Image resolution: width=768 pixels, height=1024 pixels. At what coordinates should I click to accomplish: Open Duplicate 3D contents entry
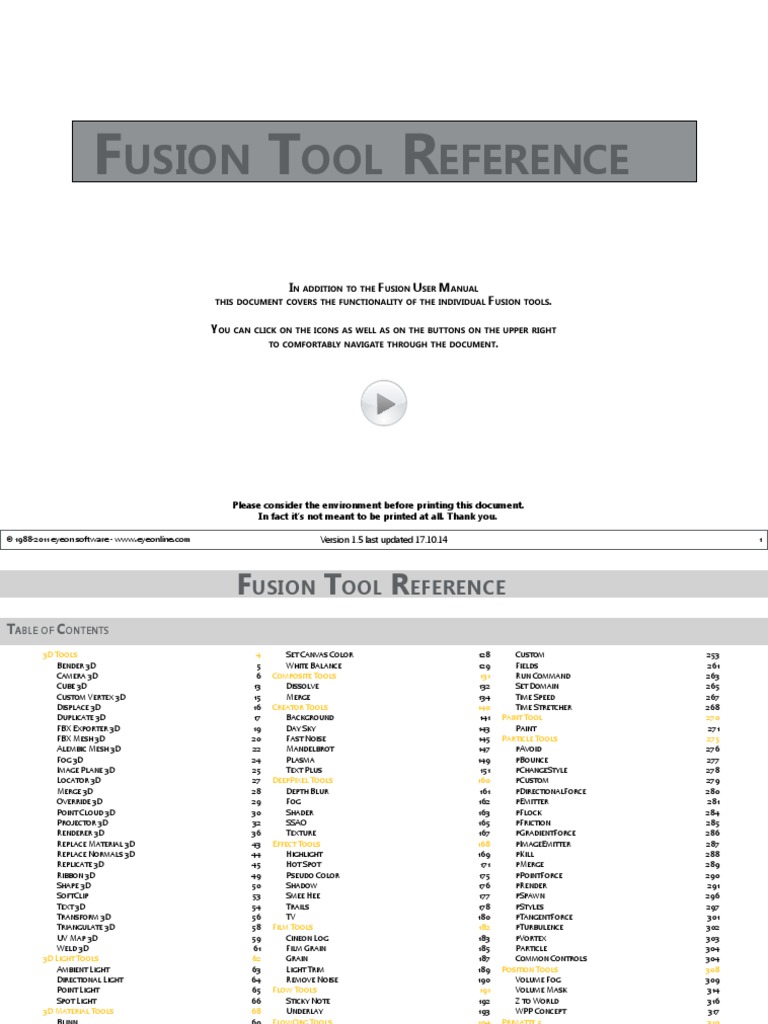pyautogui.click(x=81, y=717)
